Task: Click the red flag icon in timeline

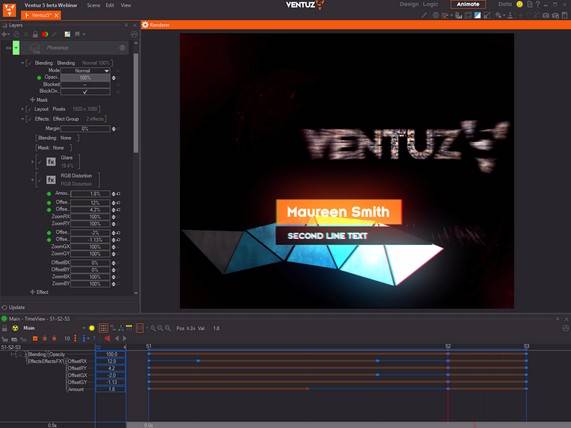Action: click(x=107, y=338)
